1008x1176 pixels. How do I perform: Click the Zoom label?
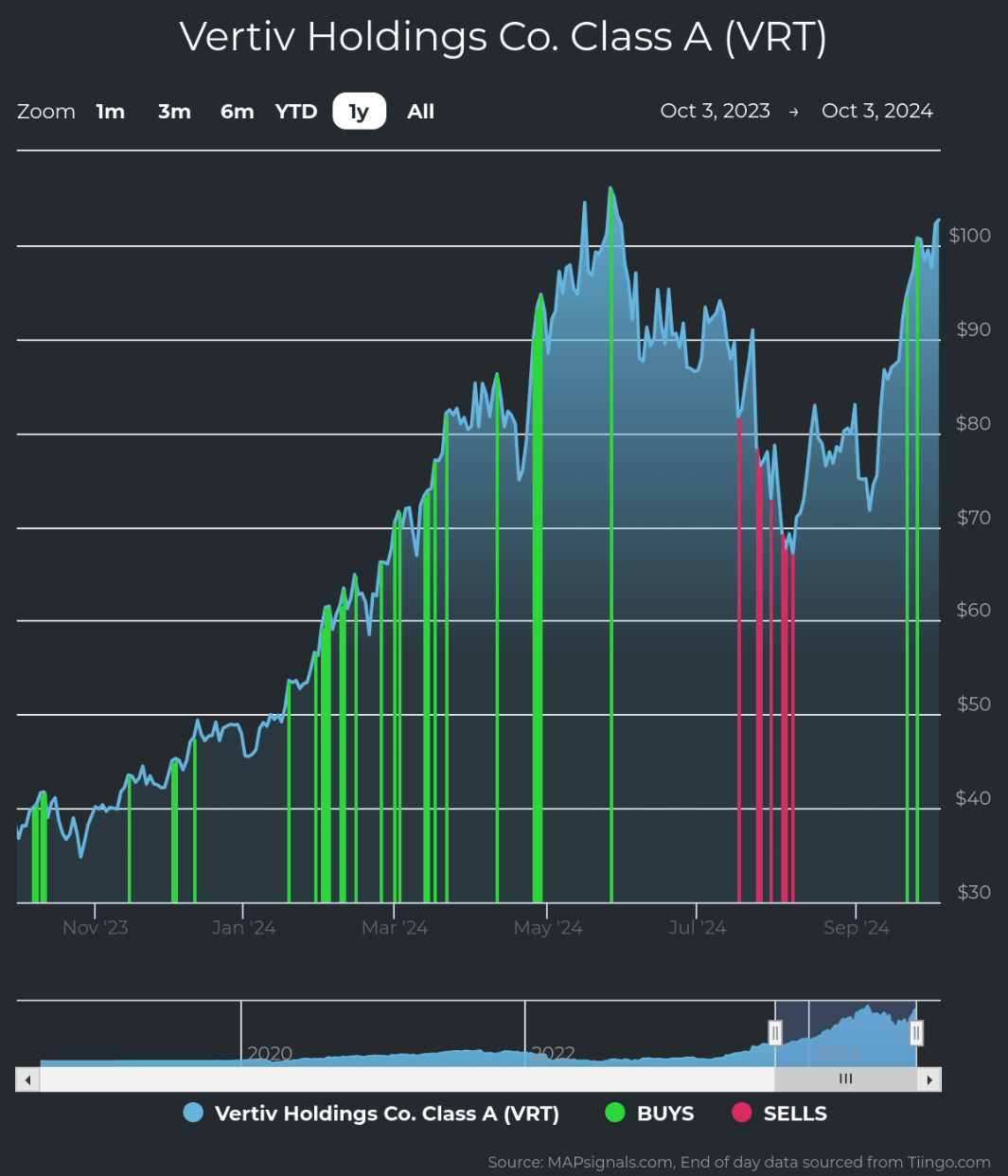[46, 112]
